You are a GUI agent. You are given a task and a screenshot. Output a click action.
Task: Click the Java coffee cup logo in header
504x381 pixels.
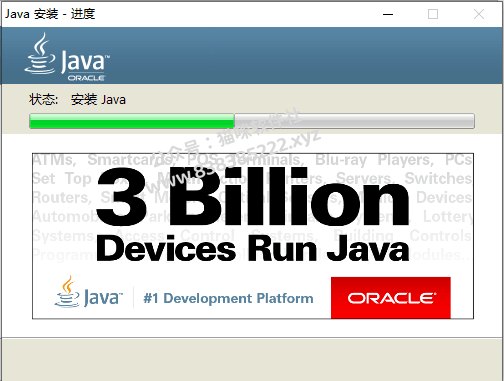click(40, 53)
